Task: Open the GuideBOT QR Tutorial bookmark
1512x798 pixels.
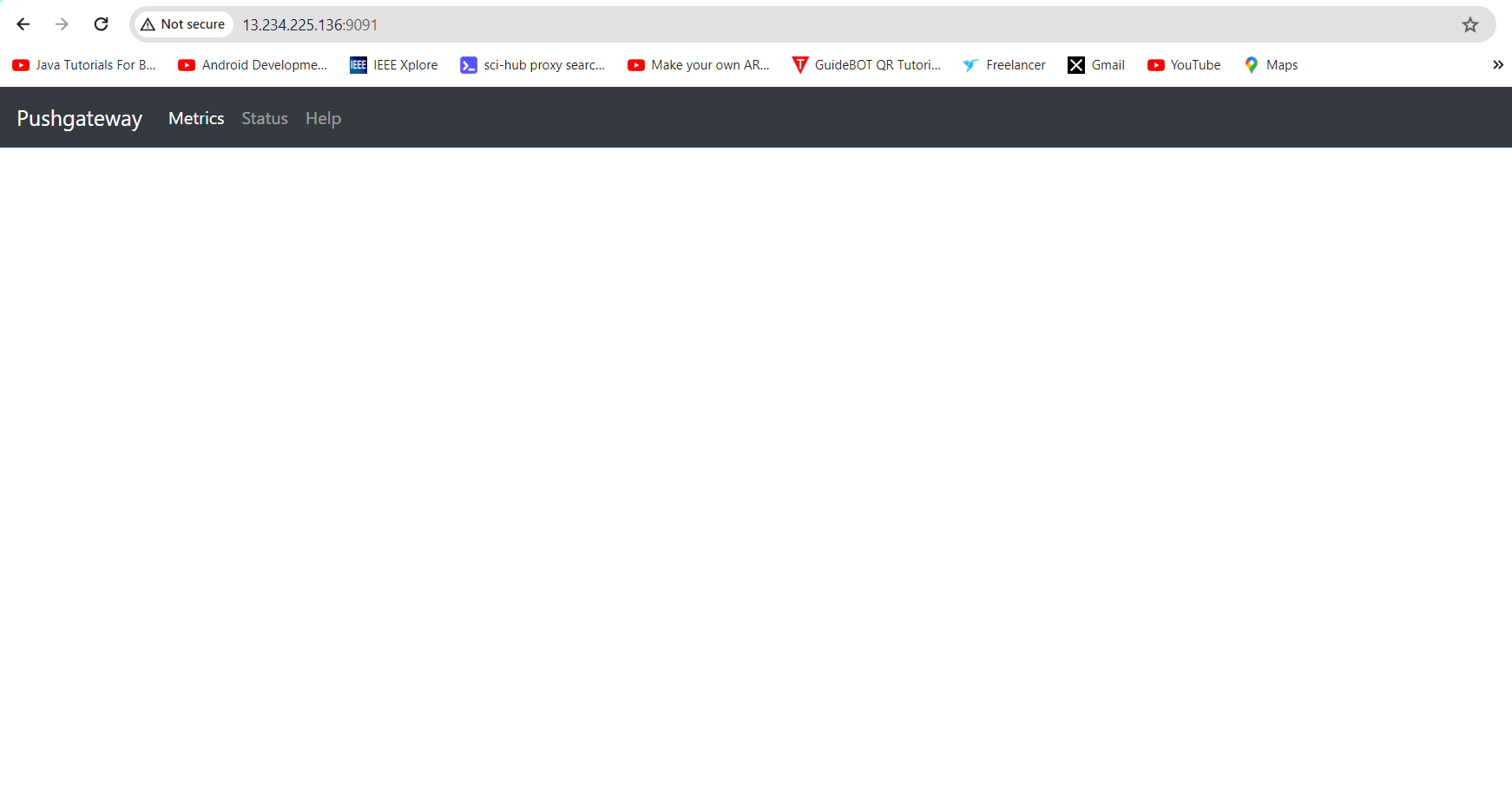Action: pyautogui.click(x=866, y=64)
